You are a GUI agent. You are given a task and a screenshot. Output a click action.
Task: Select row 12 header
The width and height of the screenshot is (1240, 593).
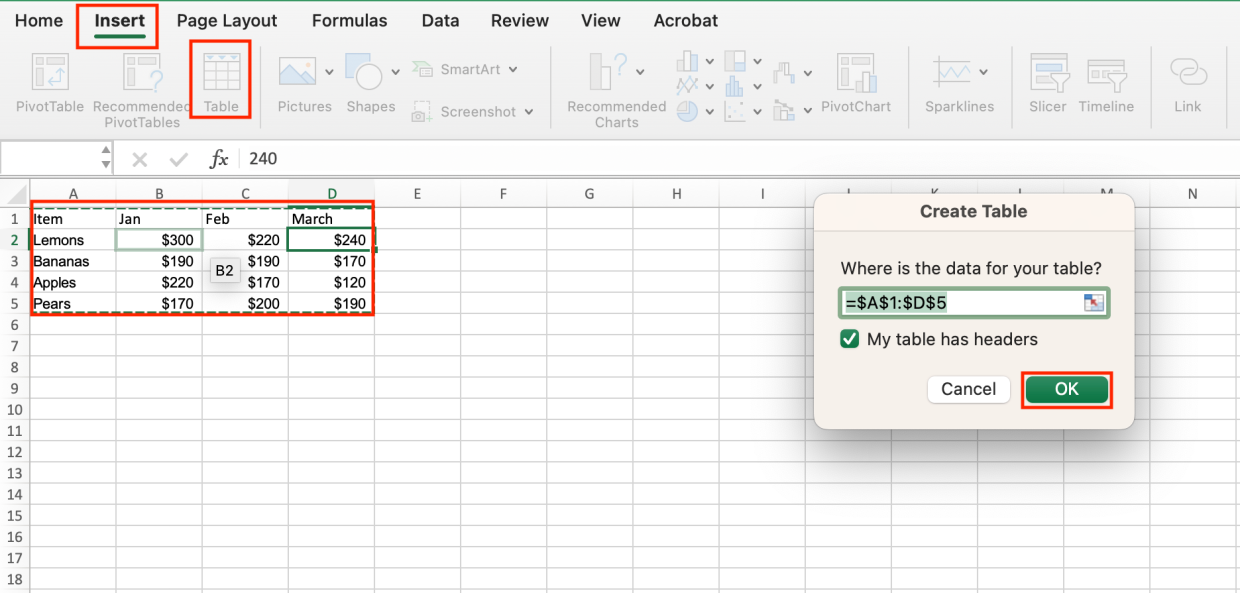pos(14,452)
